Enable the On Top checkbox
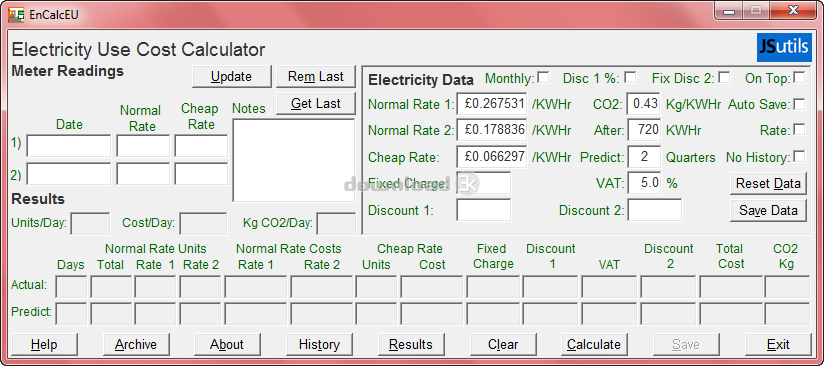The height and width of the screenshot is (366, 824). tap(799, 78)
